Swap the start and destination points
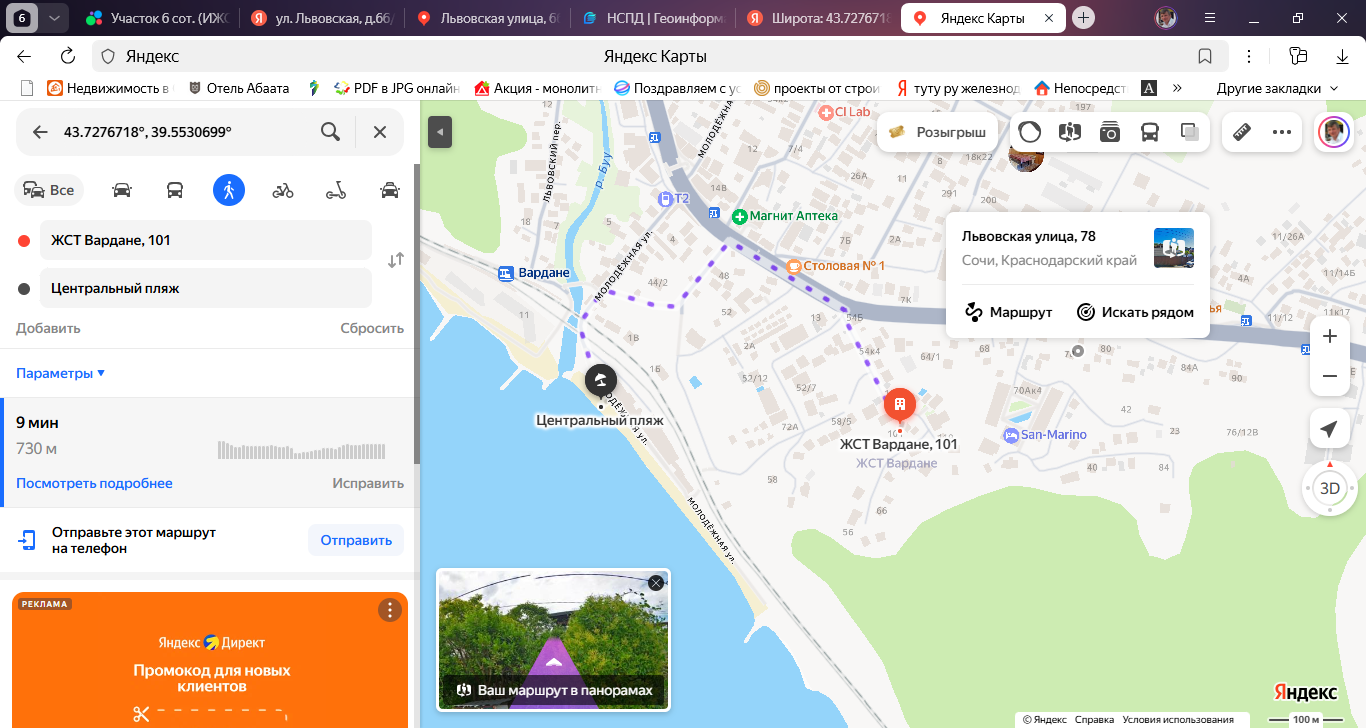 coord(396,260)
